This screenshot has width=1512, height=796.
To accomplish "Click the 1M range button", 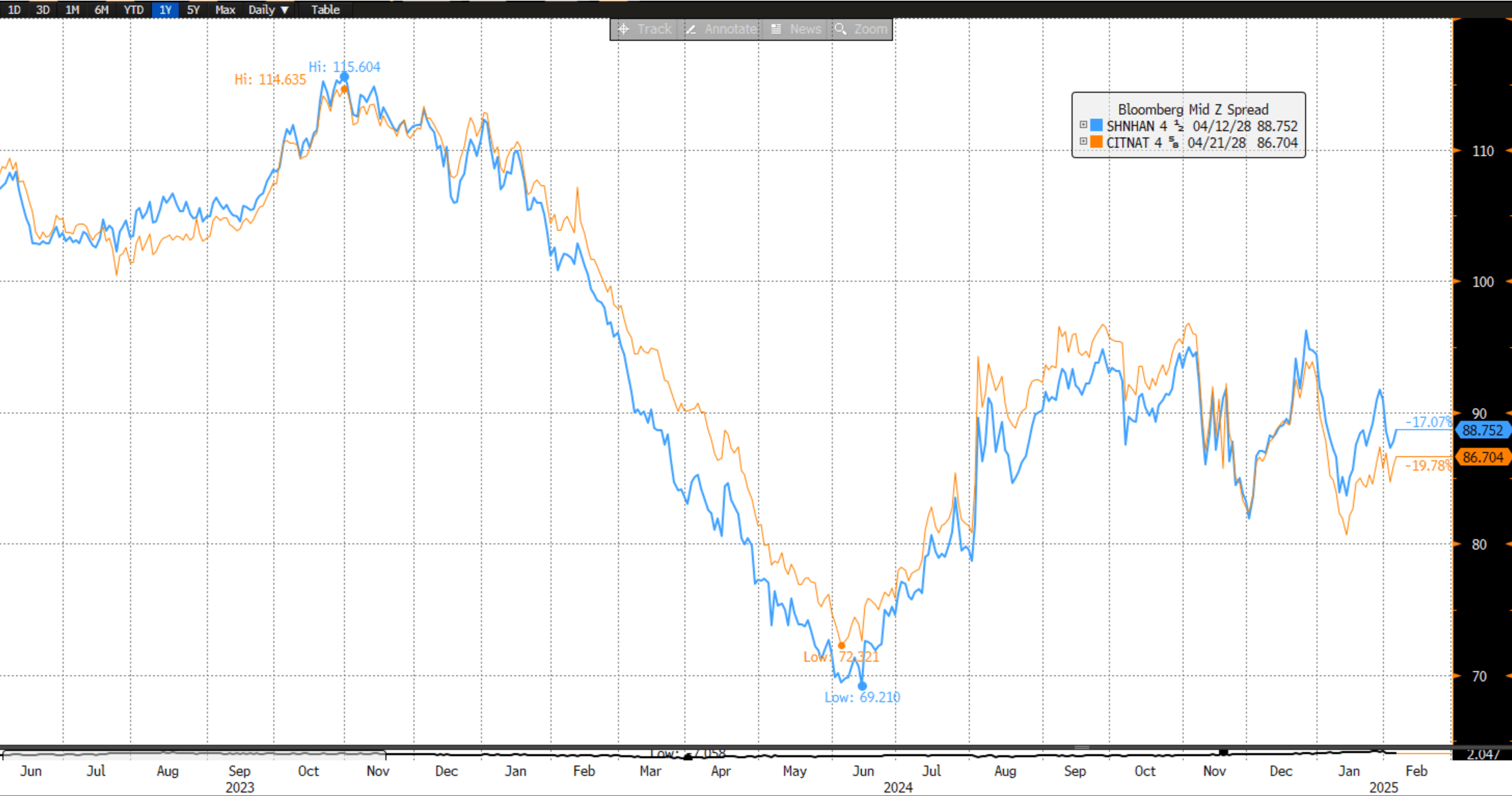I will [72, 10].
